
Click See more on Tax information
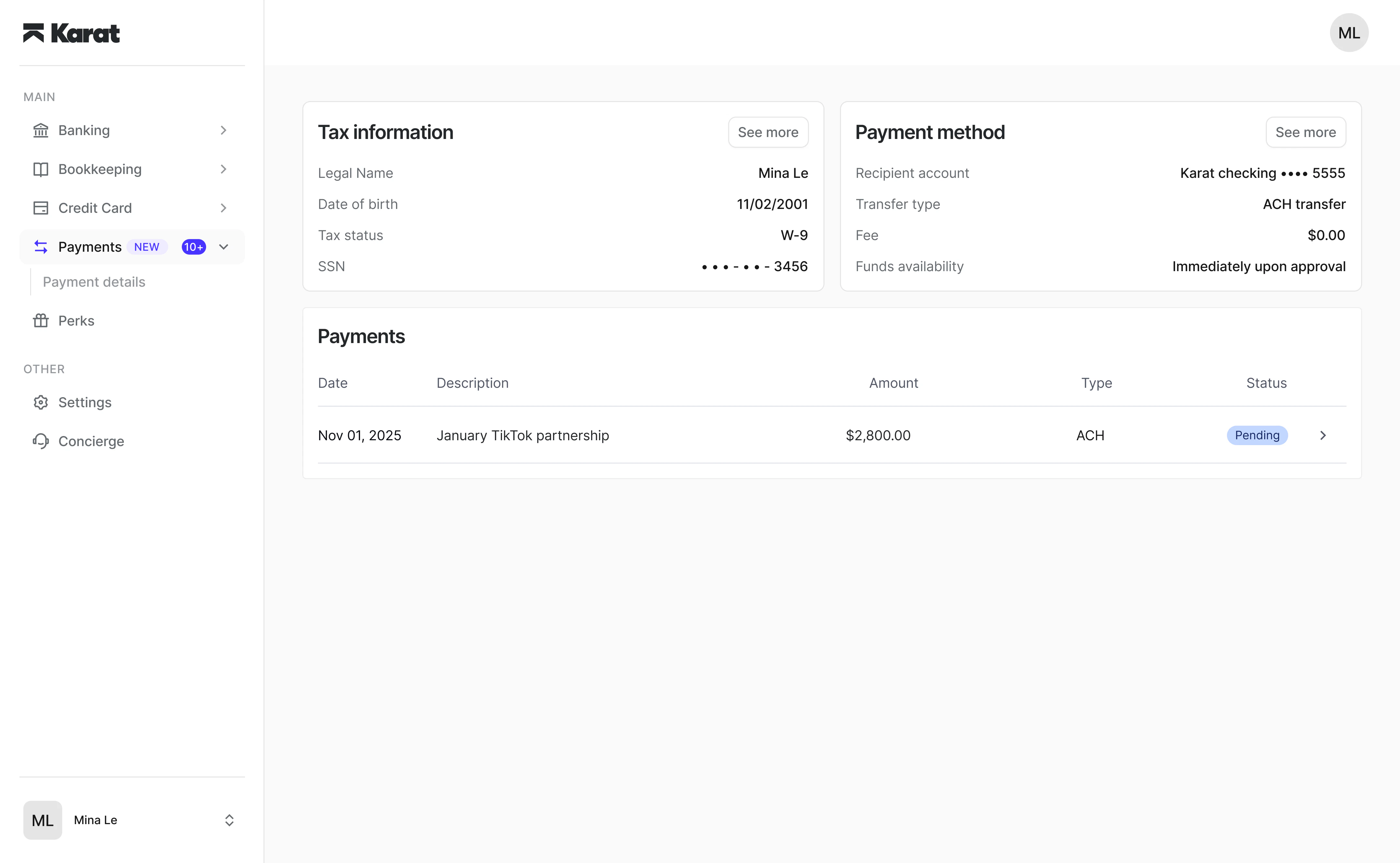point(768,132)
